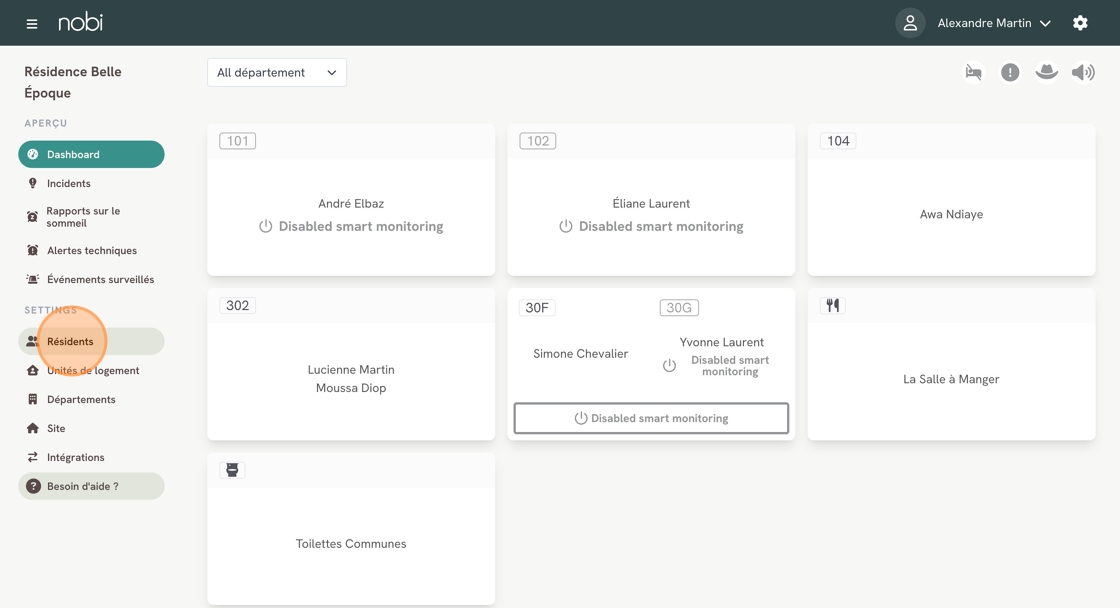Click the exclamation alert icon
Image resolution: width=1120 pixels, height=608 pixels.
click(x=1010, y=72)
